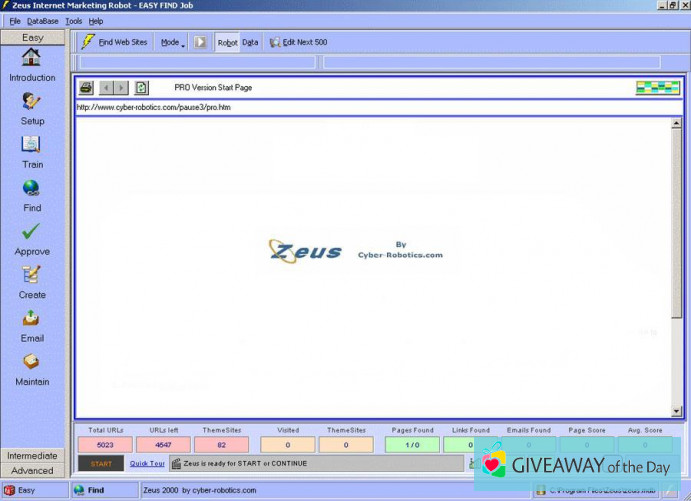Open the DataBase menu
691x501 pixels.
click(42, 21)
